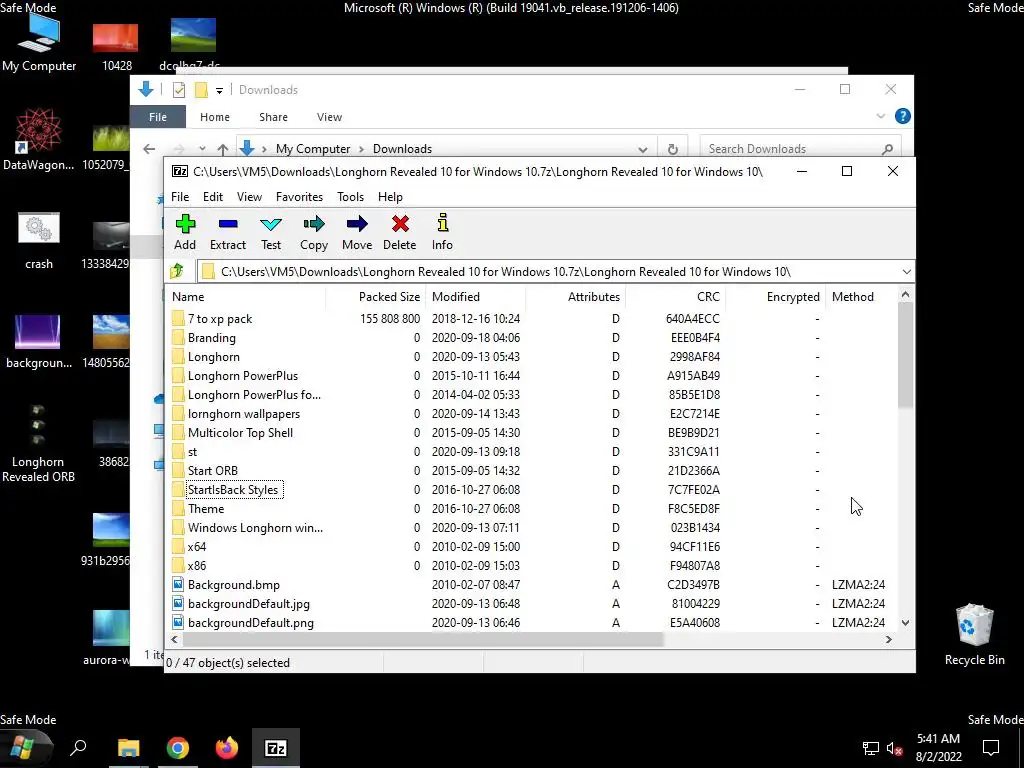Viewport: 1024px width, 768px height.
Task: Open the Share tab in Downloads window
Action: pos(273,117)
